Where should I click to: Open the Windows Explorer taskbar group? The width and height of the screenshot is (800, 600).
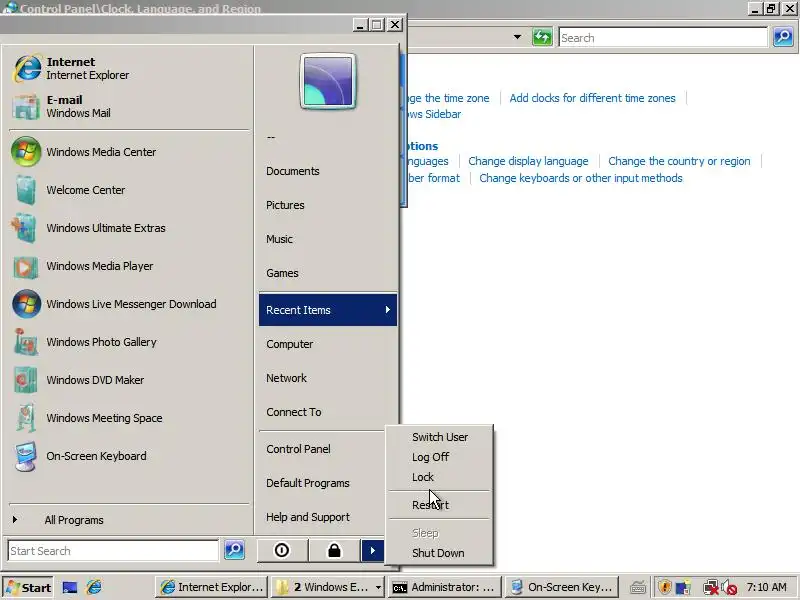click(x=327, y=587)
